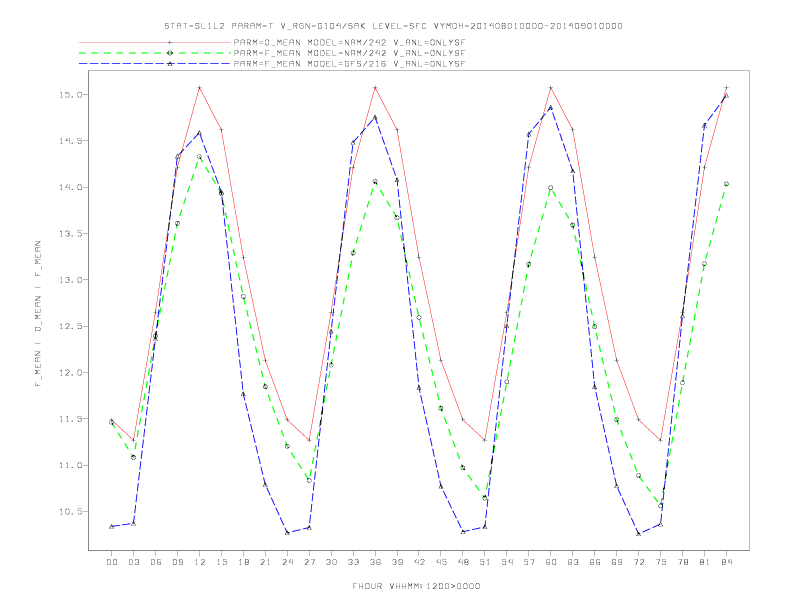Image resolution: width=792 pixels, height=612 pixels.
Task: Click the 72 forecast hour tick label
Action: [638, 562]
